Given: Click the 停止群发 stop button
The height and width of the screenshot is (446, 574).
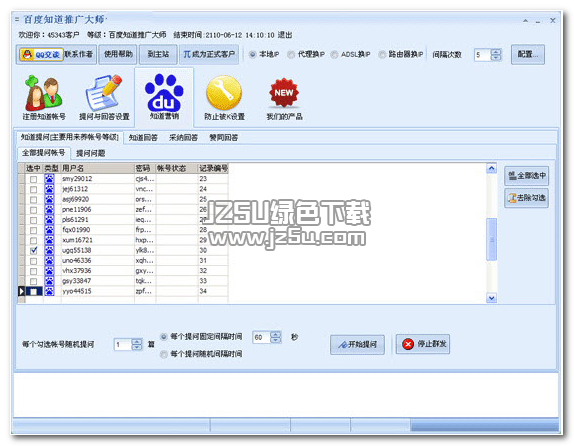Looking at the screenshot, I should (x=423, y=344).
